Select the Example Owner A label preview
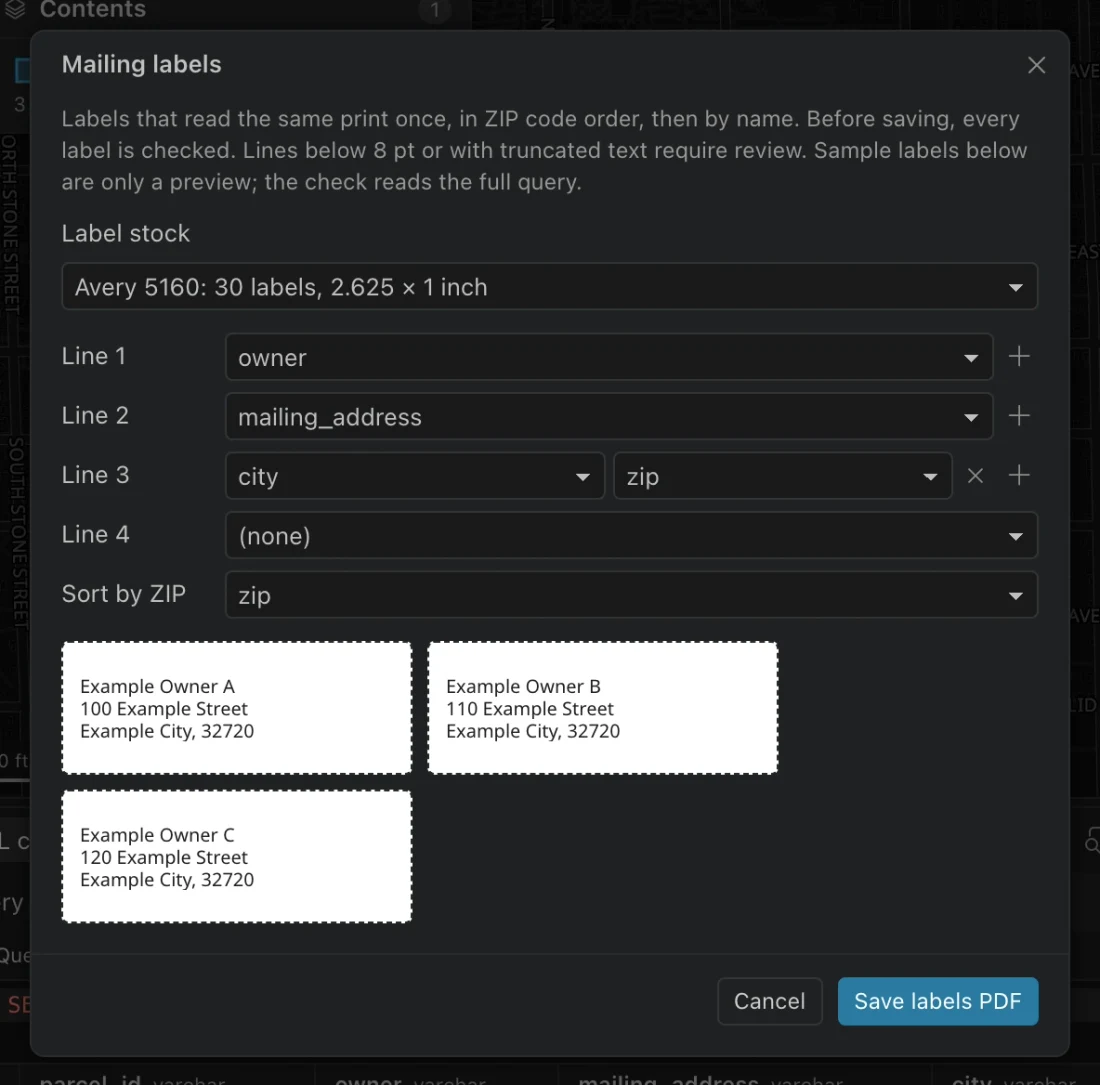 (236, 708)
